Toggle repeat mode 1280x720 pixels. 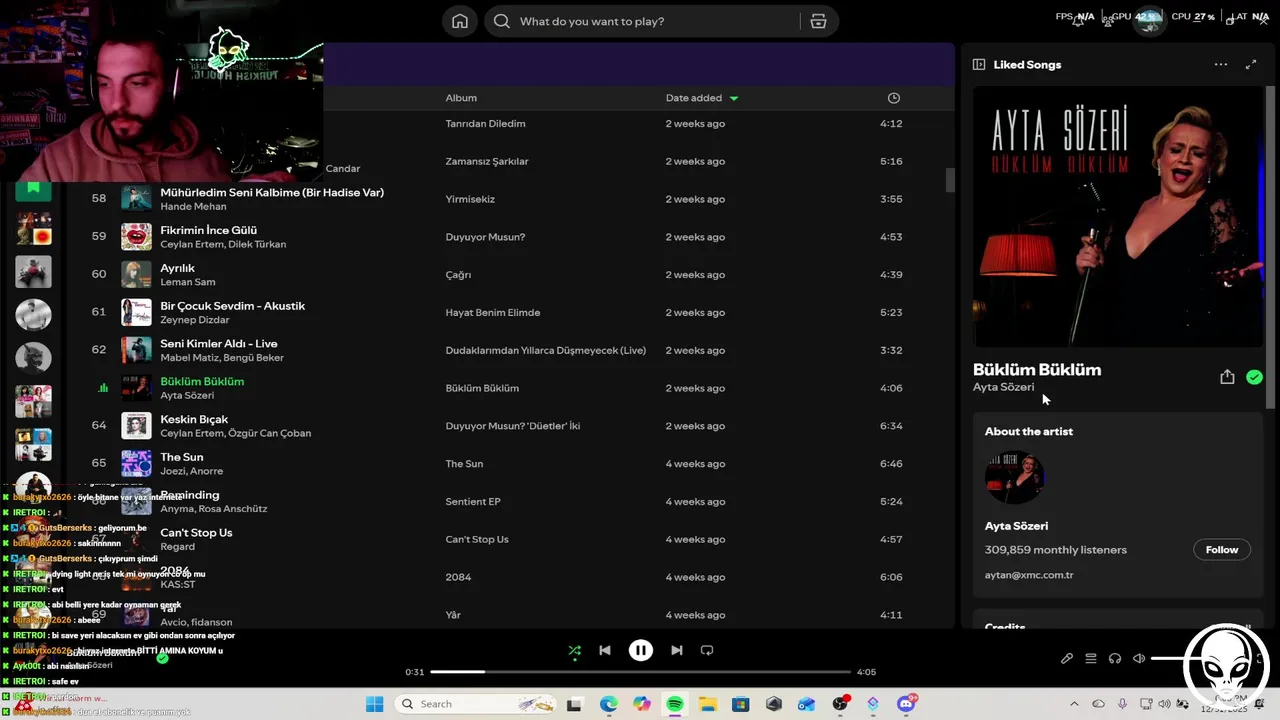(707, 650)
